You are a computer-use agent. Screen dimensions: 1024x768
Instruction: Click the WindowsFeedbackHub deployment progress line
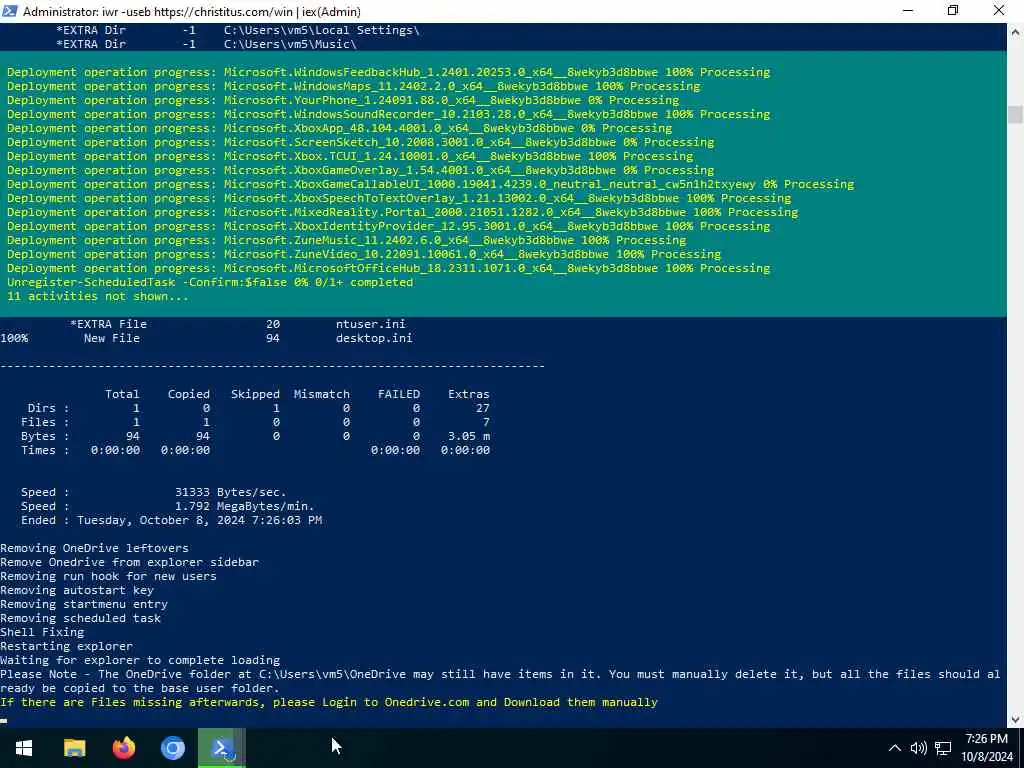389,72
